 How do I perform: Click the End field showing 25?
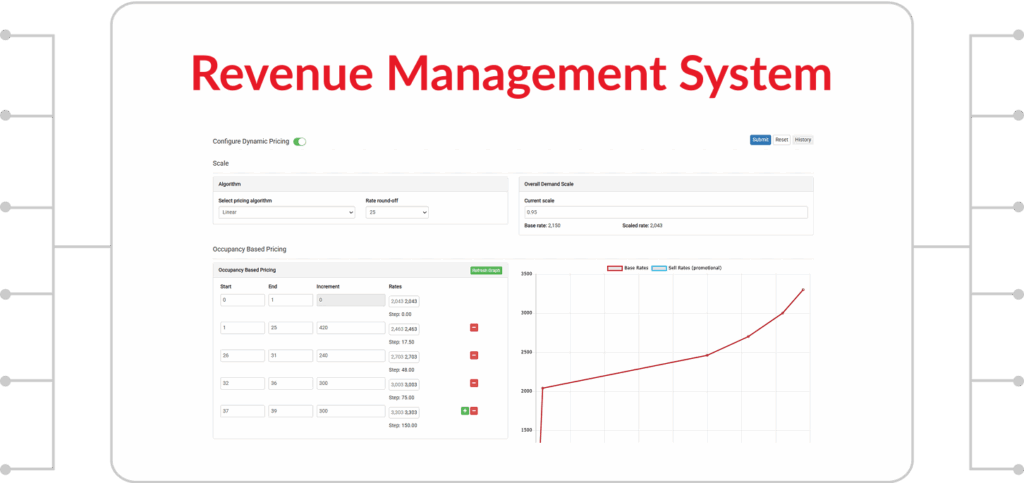point(288,328)
